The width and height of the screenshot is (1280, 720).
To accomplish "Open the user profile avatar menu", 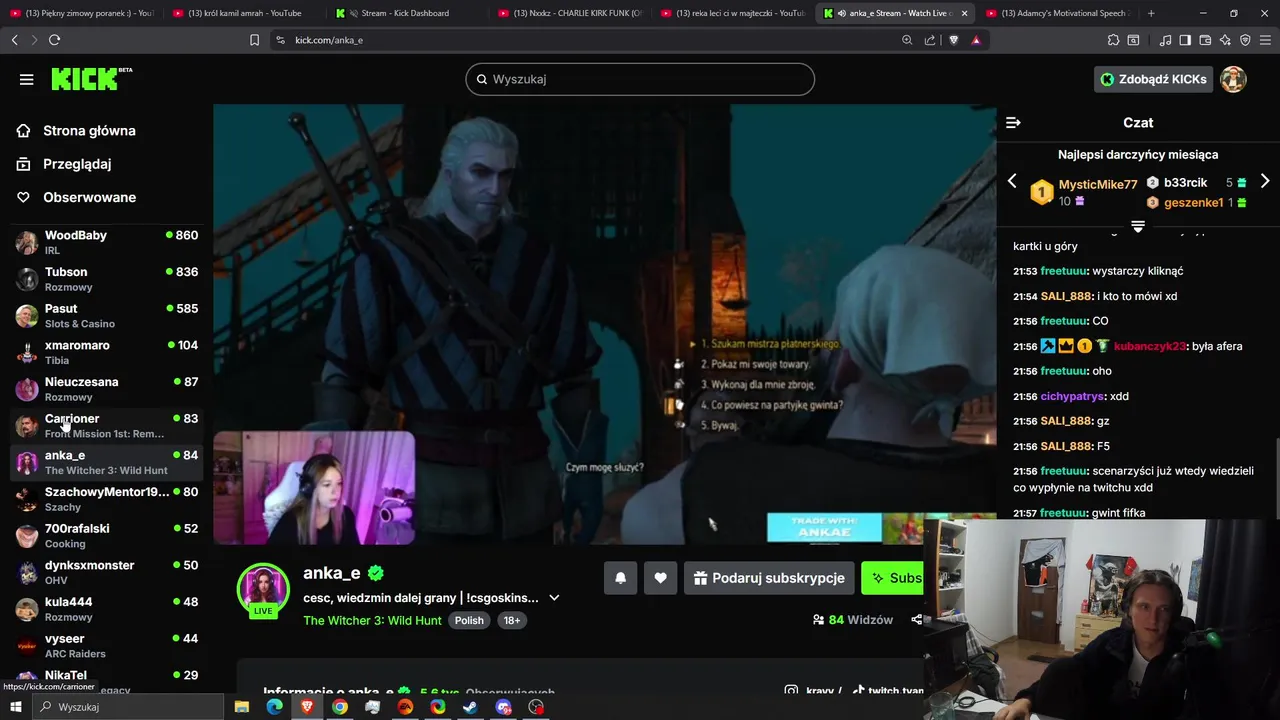I will click(1233, 79).
